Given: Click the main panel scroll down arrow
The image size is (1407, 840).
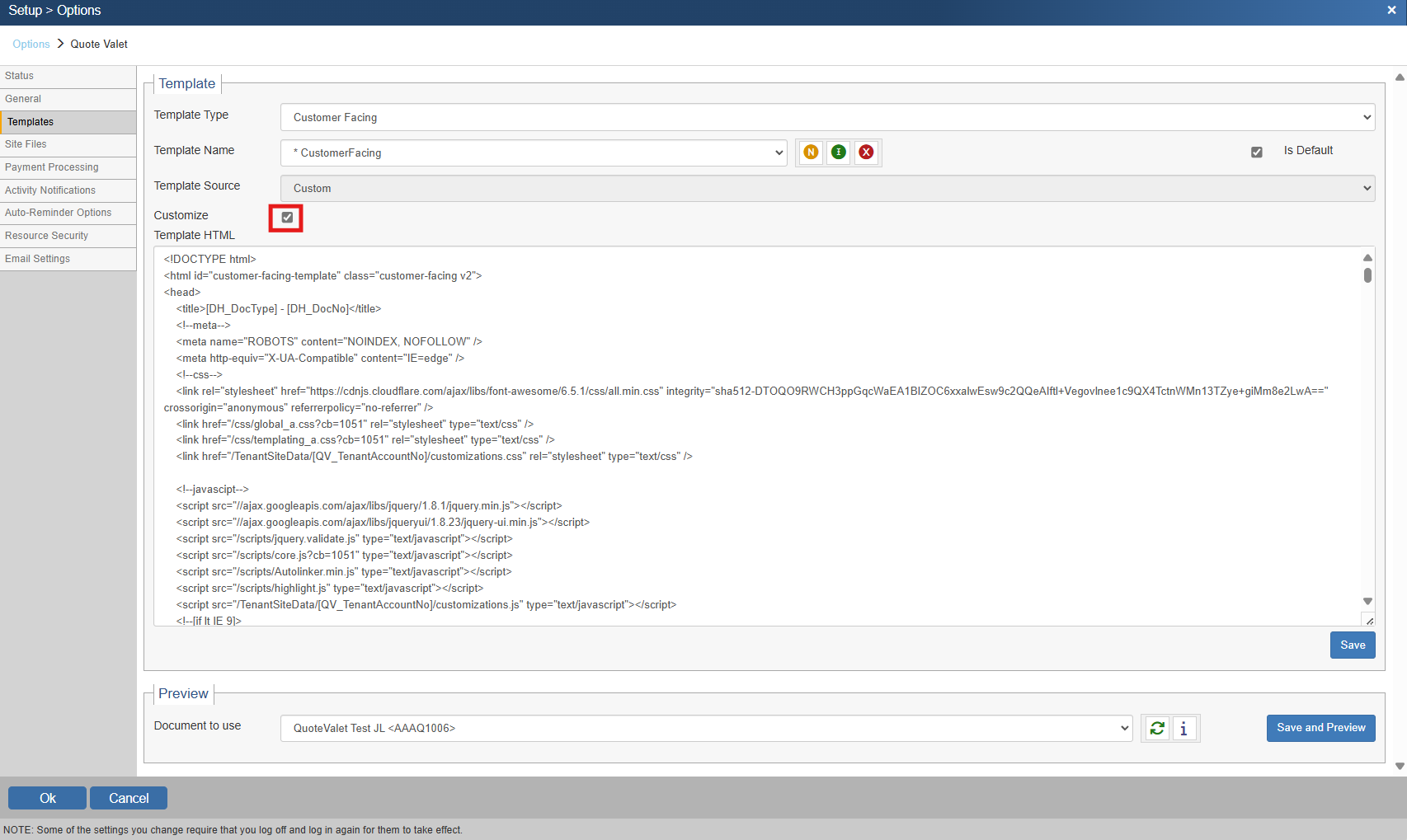Looking at the screenshot, I should pos(1400,766).
